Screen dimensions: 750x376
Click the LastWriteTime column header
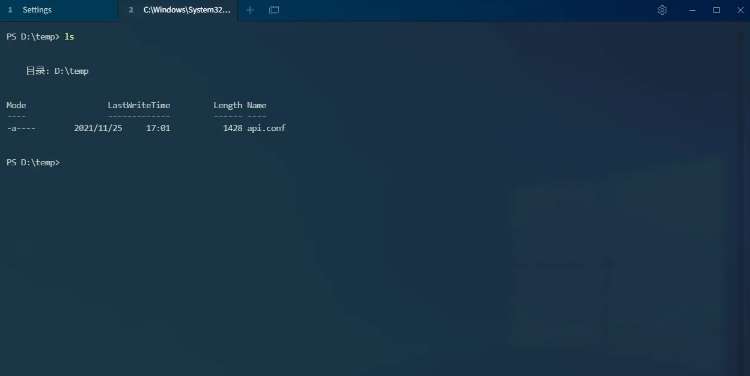click(x=139, y=105)
